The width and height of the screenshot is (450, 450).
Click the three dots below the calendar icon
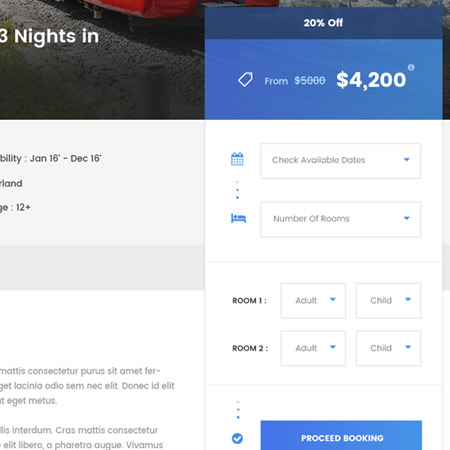(237, 190)
